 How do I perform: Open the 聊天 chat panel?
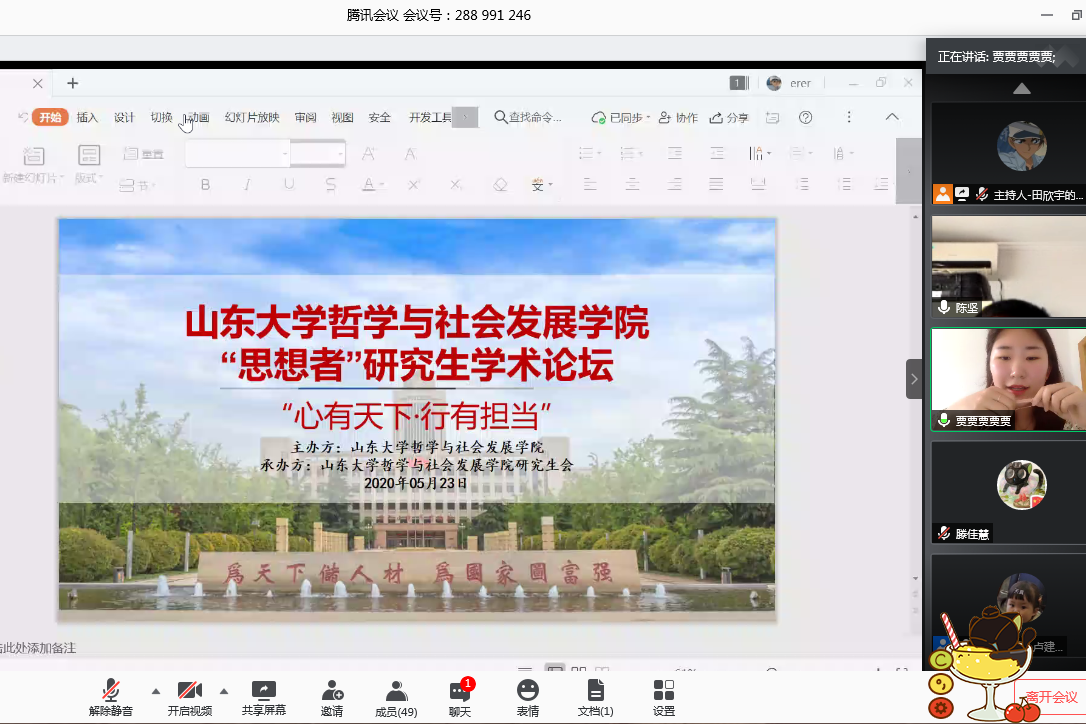460,698
